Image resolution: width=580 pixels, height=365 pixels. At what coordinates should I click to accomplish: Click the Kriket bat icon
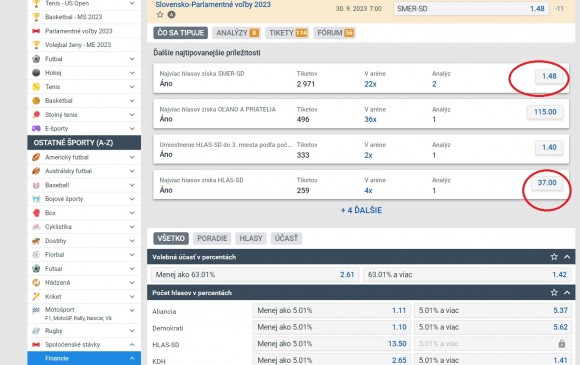[x=36, y=296]
